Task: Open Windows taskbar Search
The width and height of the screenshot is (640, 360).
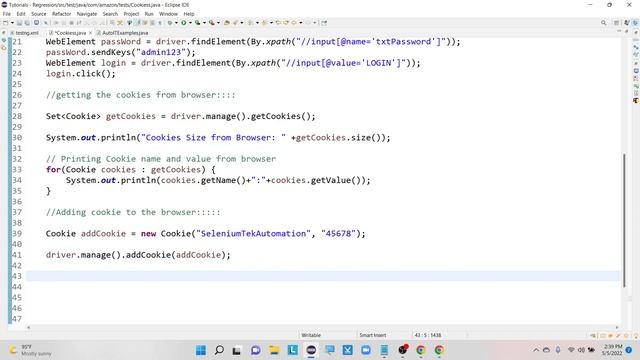Action: click(x=219, y=350)
